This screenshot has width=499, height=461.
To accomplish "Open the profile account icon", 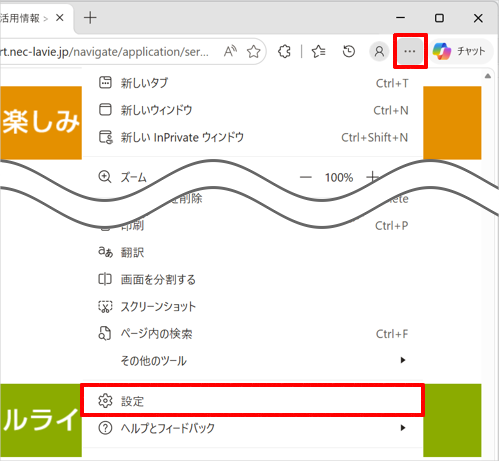I will tap(379, 51).
